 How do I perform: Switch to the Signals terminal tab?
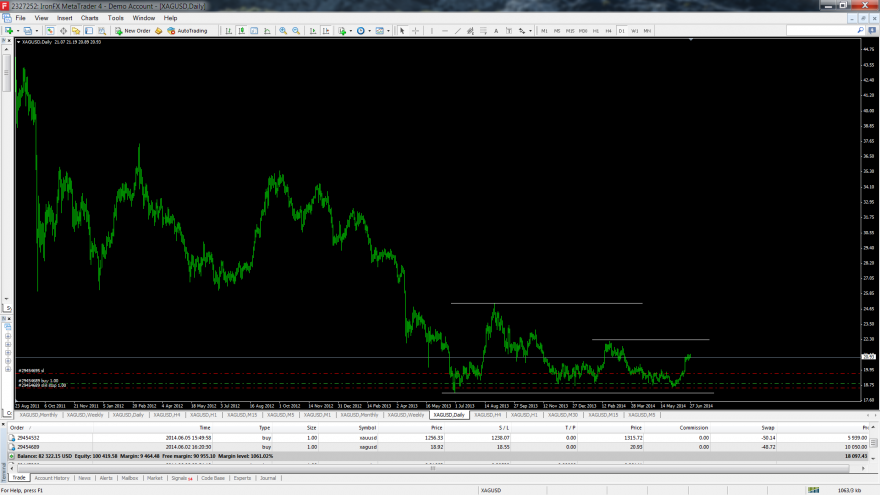tap(181, 478)
